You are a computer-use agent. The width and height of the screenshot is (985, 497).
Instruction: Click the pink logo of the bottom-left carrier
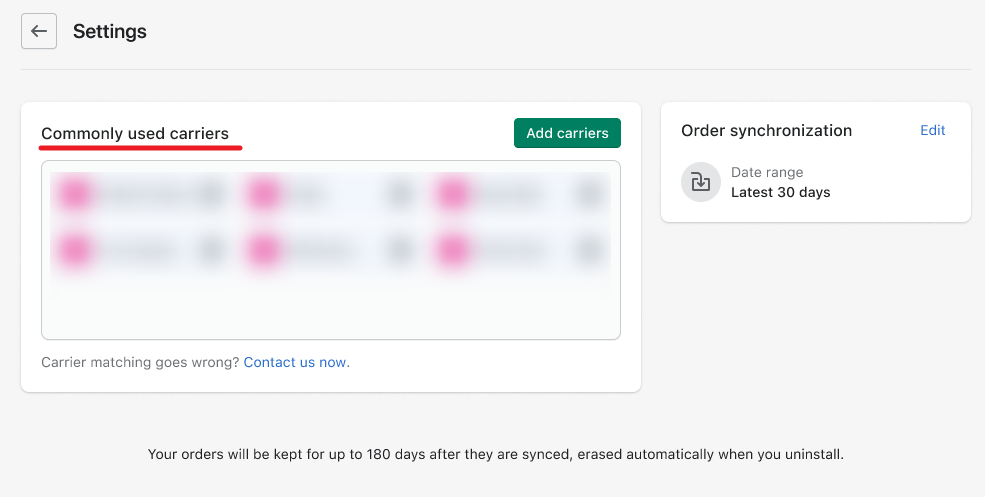74,248
